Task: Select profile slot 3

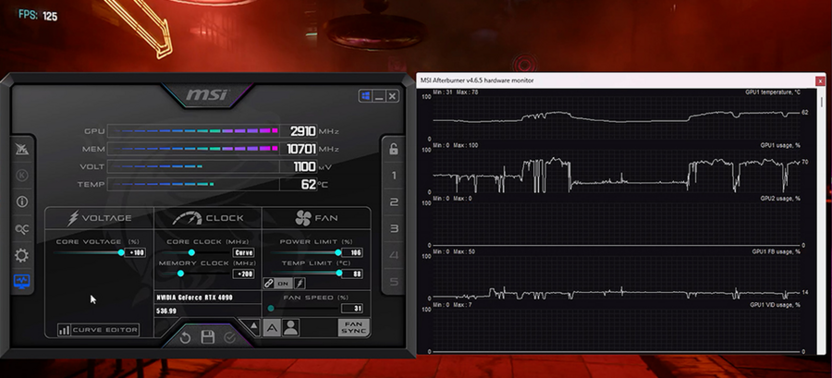Action: (393, 229)
